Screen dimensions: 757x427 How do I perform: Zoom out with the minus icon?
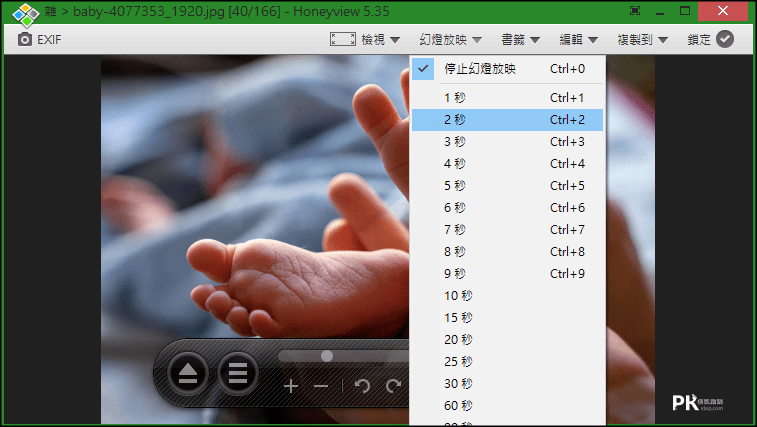321,386
